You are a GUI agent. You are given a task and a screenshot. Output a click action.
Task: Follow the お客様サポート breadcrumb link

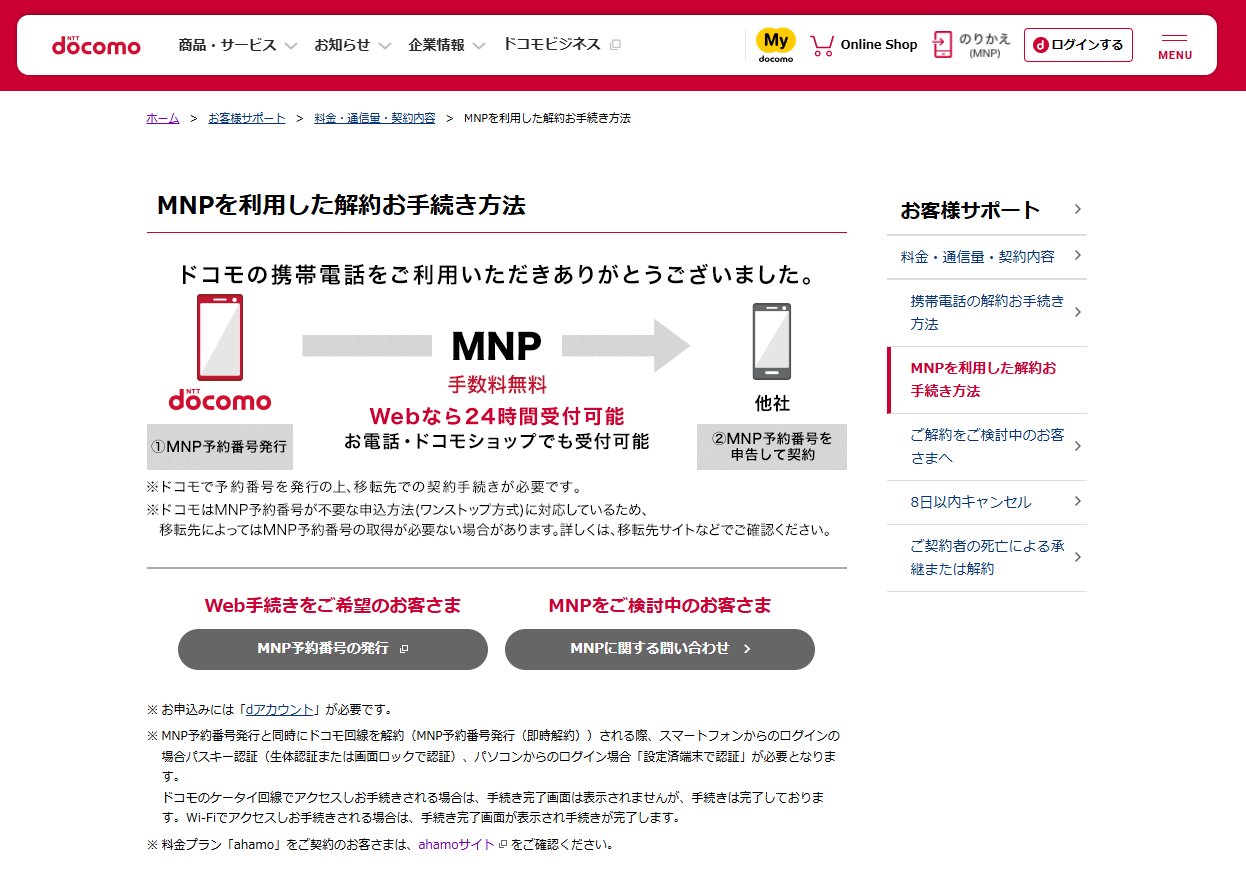247,118
